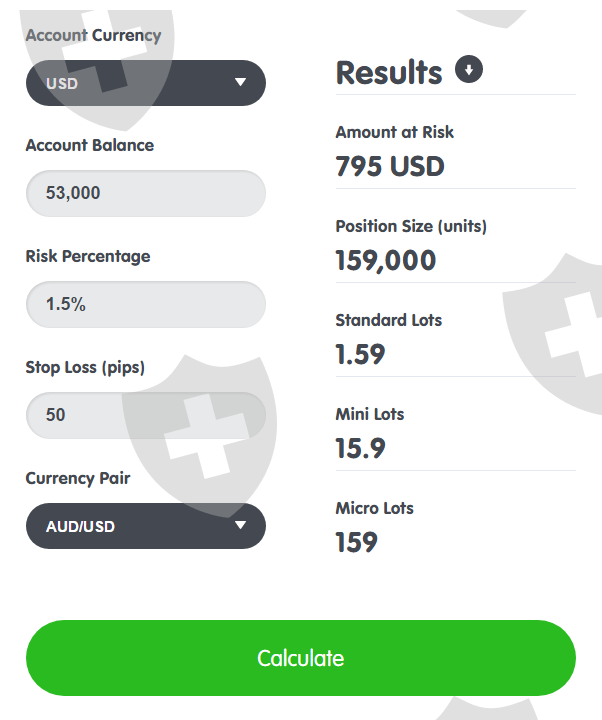The width and height of the screenshot is (602, 720).
Task: Click the Stop Loss pips field showing 50
Action: click(x=145, y=414)
